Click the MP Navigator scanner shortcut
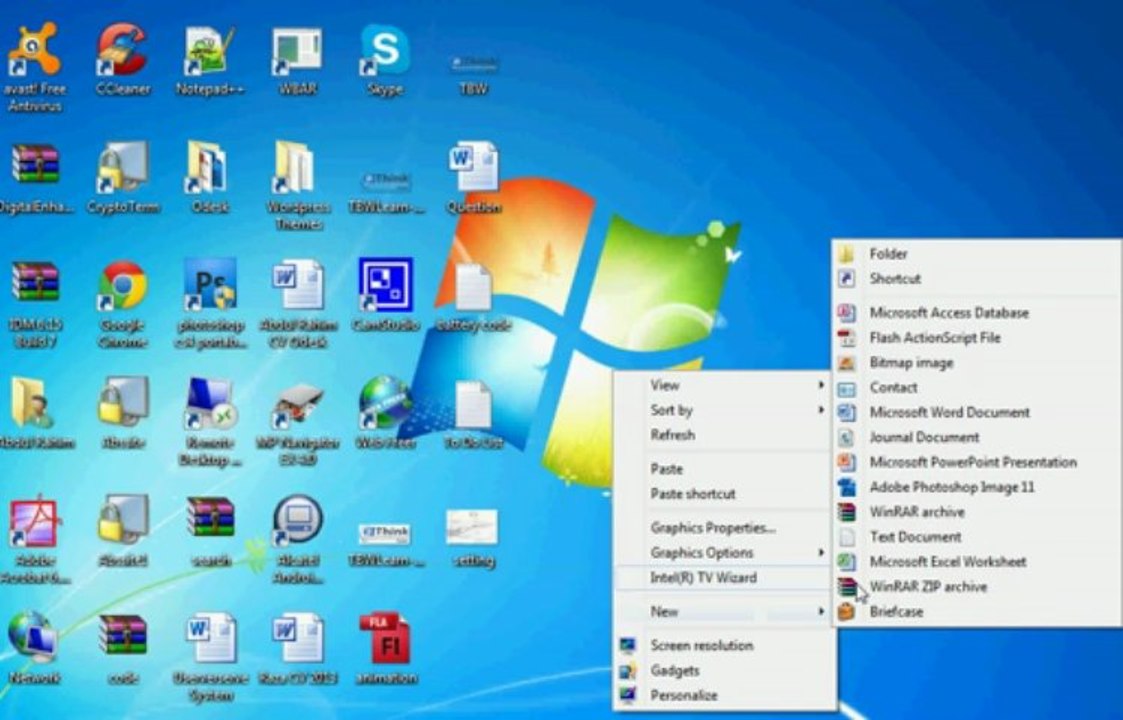The image size is (1123, 720). [x=298, y=424]
